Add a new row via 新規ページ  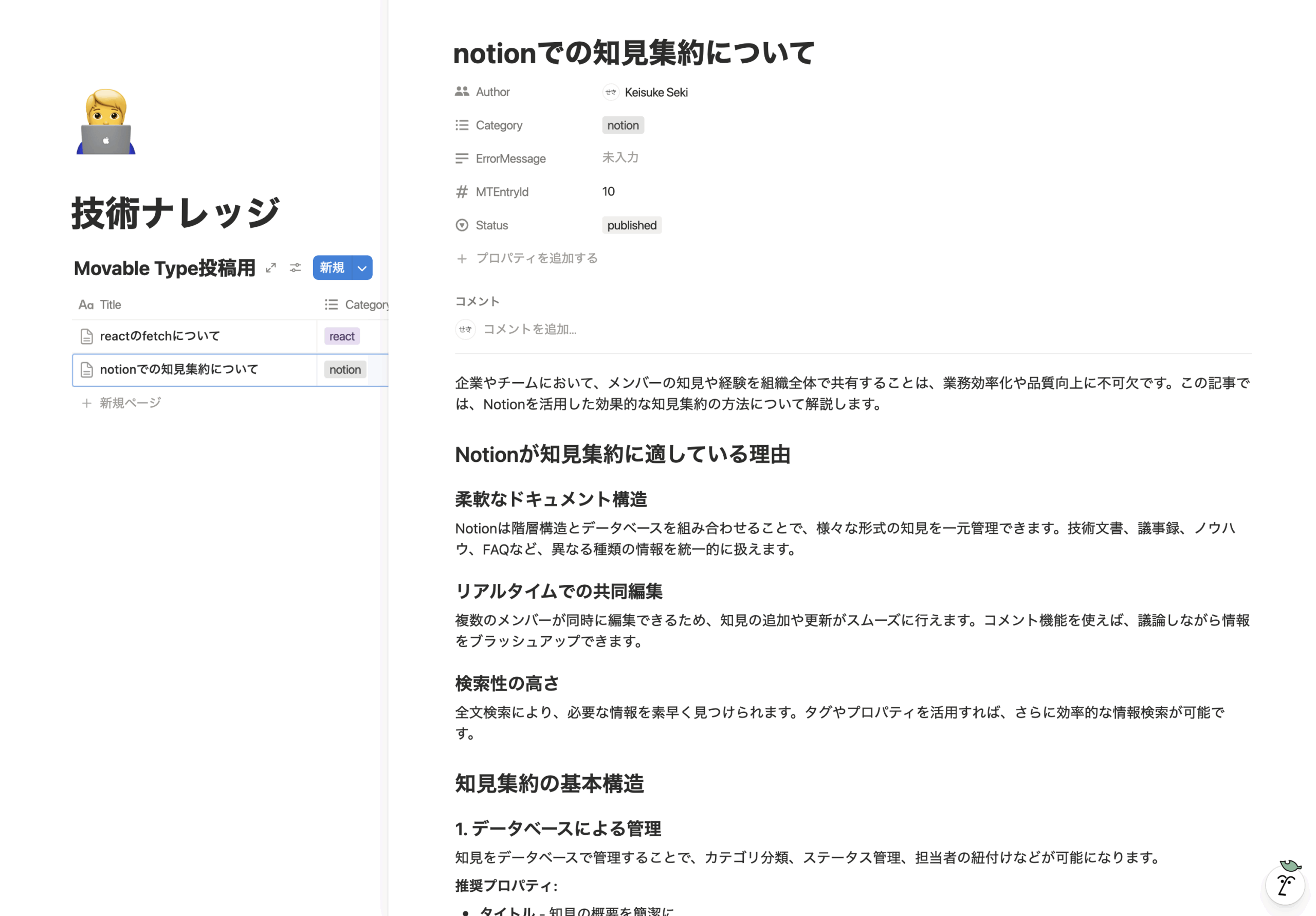point(130,403)
